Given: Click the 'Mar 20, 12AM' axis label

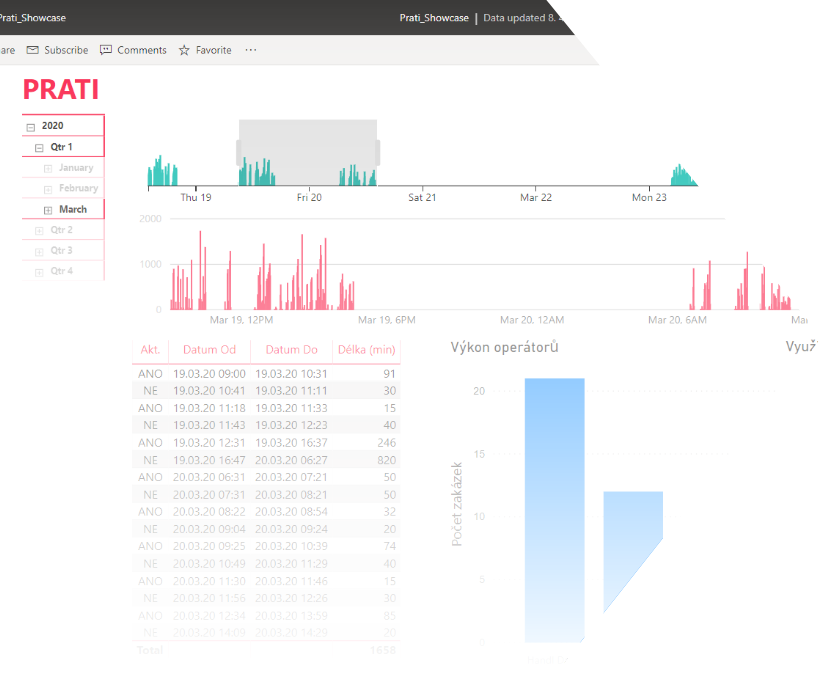Looking at the screenshot, I should [532, 320].
